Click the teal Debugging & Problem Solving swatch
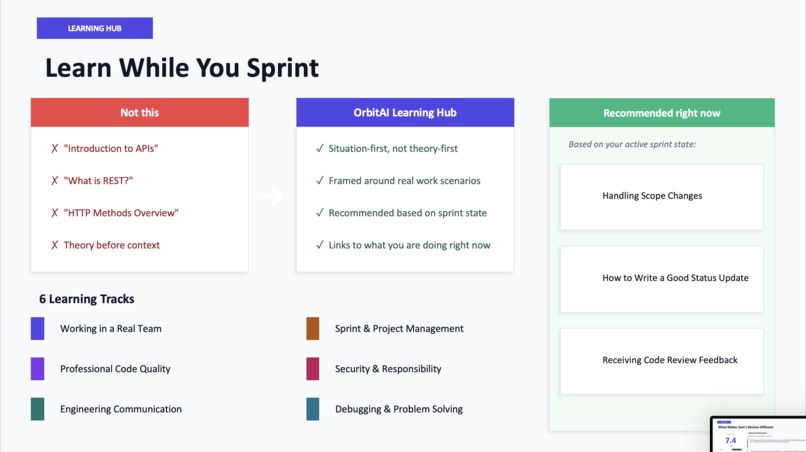 [313, 409]
